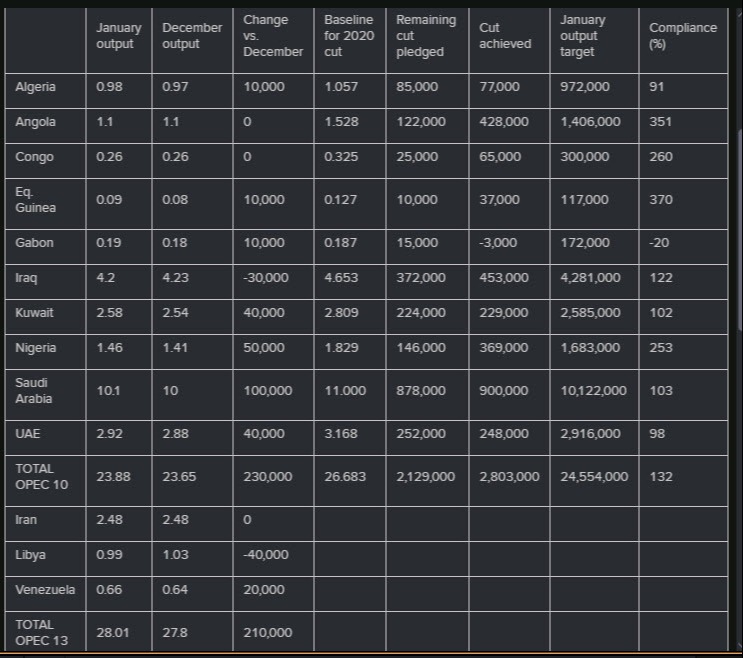The width and height of the screenshot is (743, 658).
Task: Click the Venezuela row label
Action: [x=45, y=589]
